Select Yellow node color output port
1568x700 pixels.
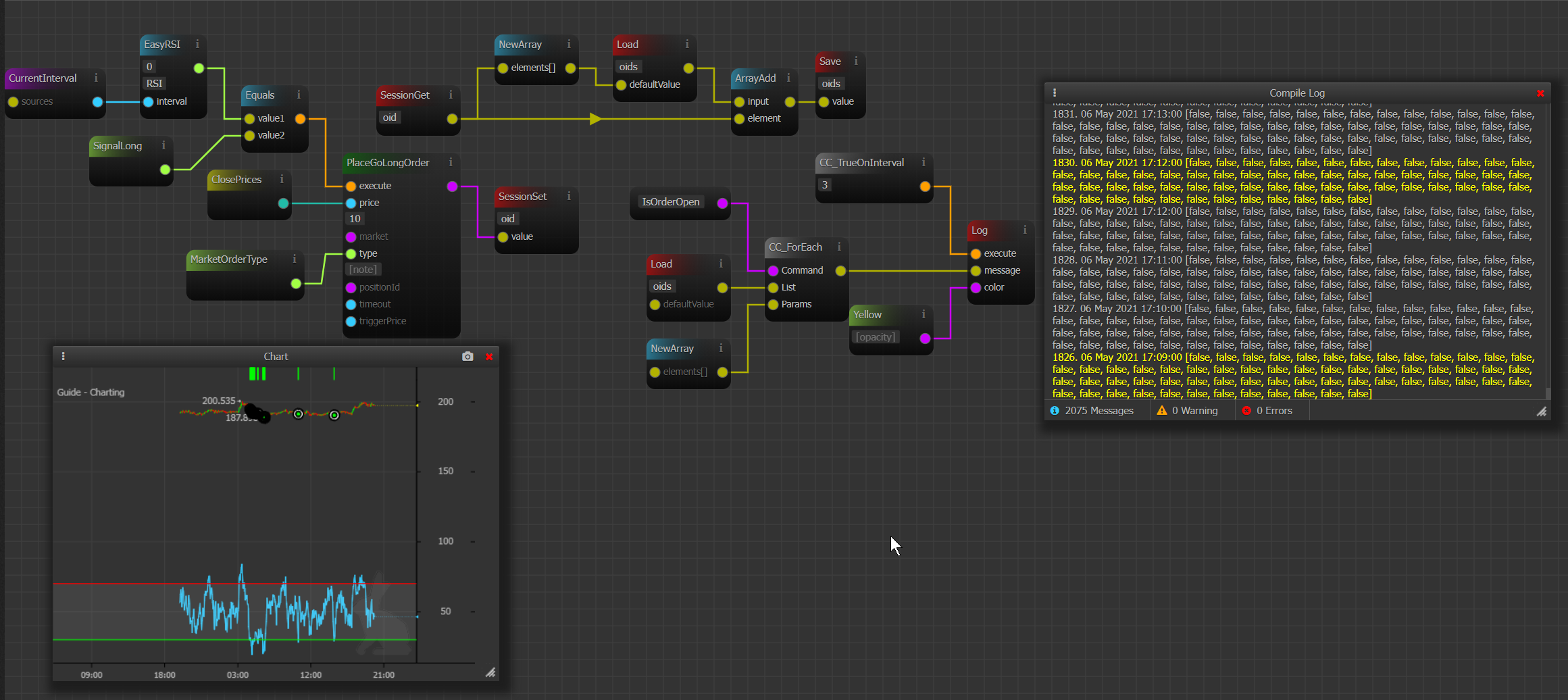coord(925,339)
